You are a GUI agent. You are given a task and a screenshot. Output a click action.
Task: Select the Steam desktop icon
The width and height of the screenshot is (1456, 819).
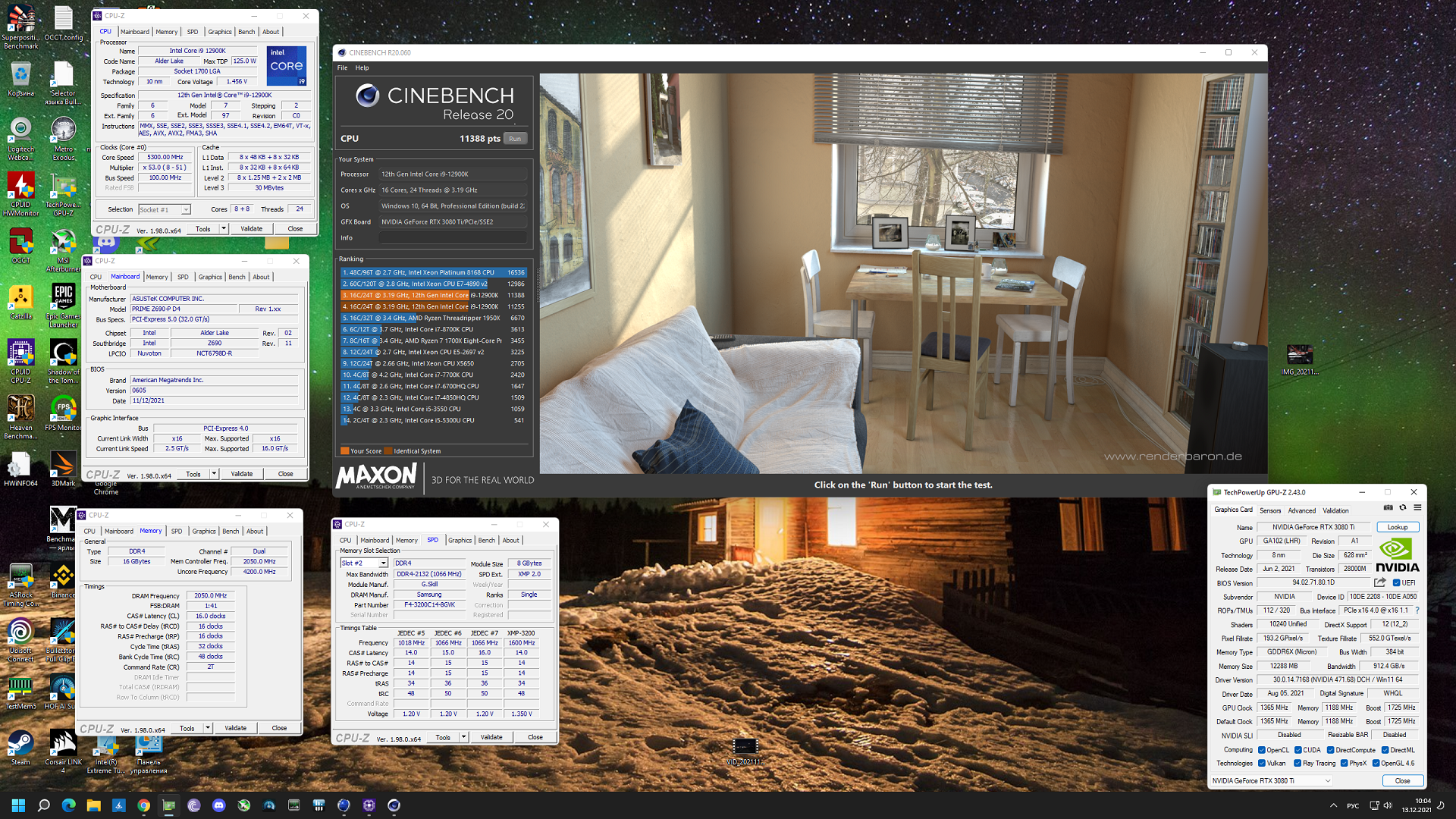[20, 748]
